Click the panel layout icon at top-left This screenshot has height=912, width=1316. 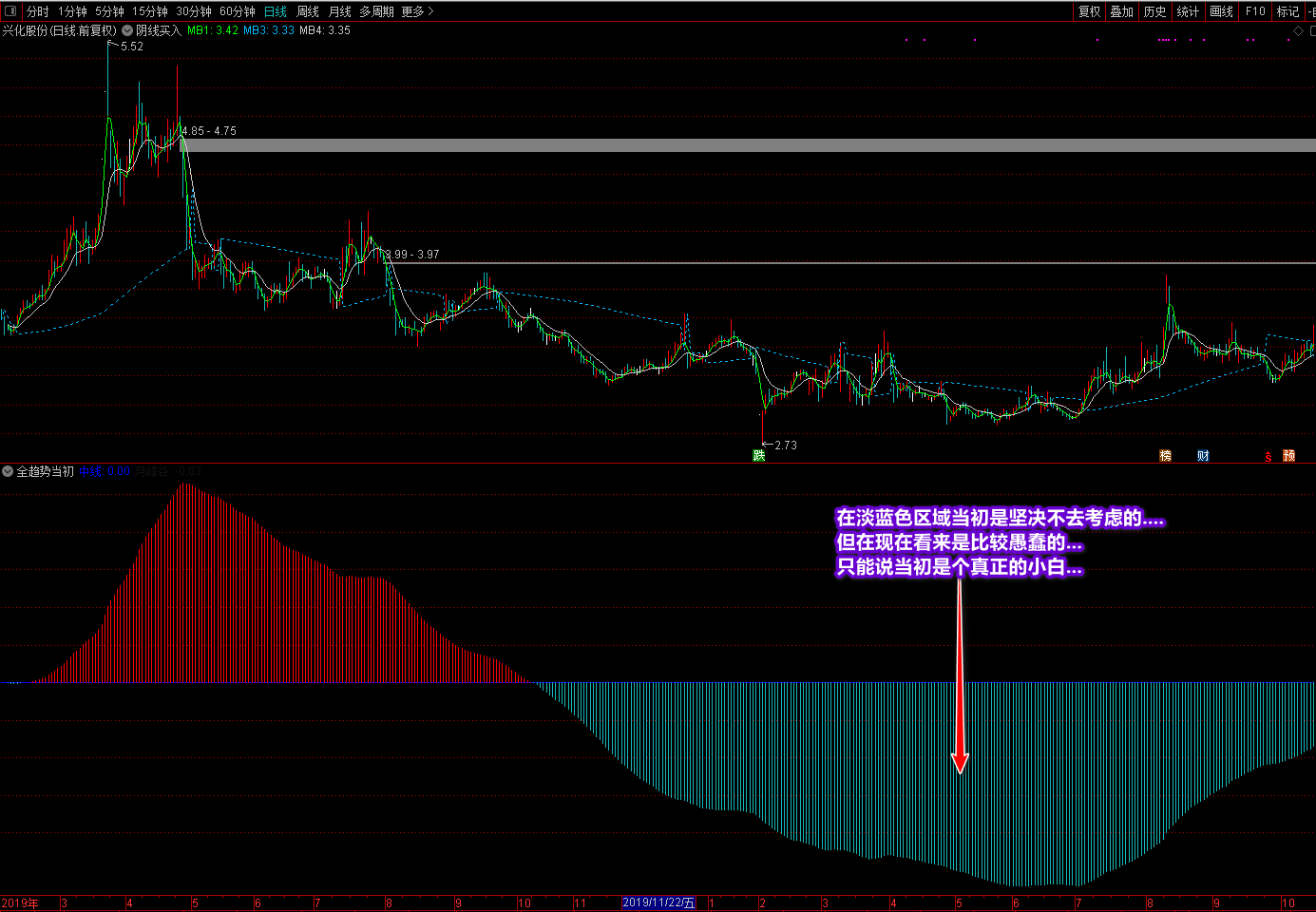pos(10,11)
